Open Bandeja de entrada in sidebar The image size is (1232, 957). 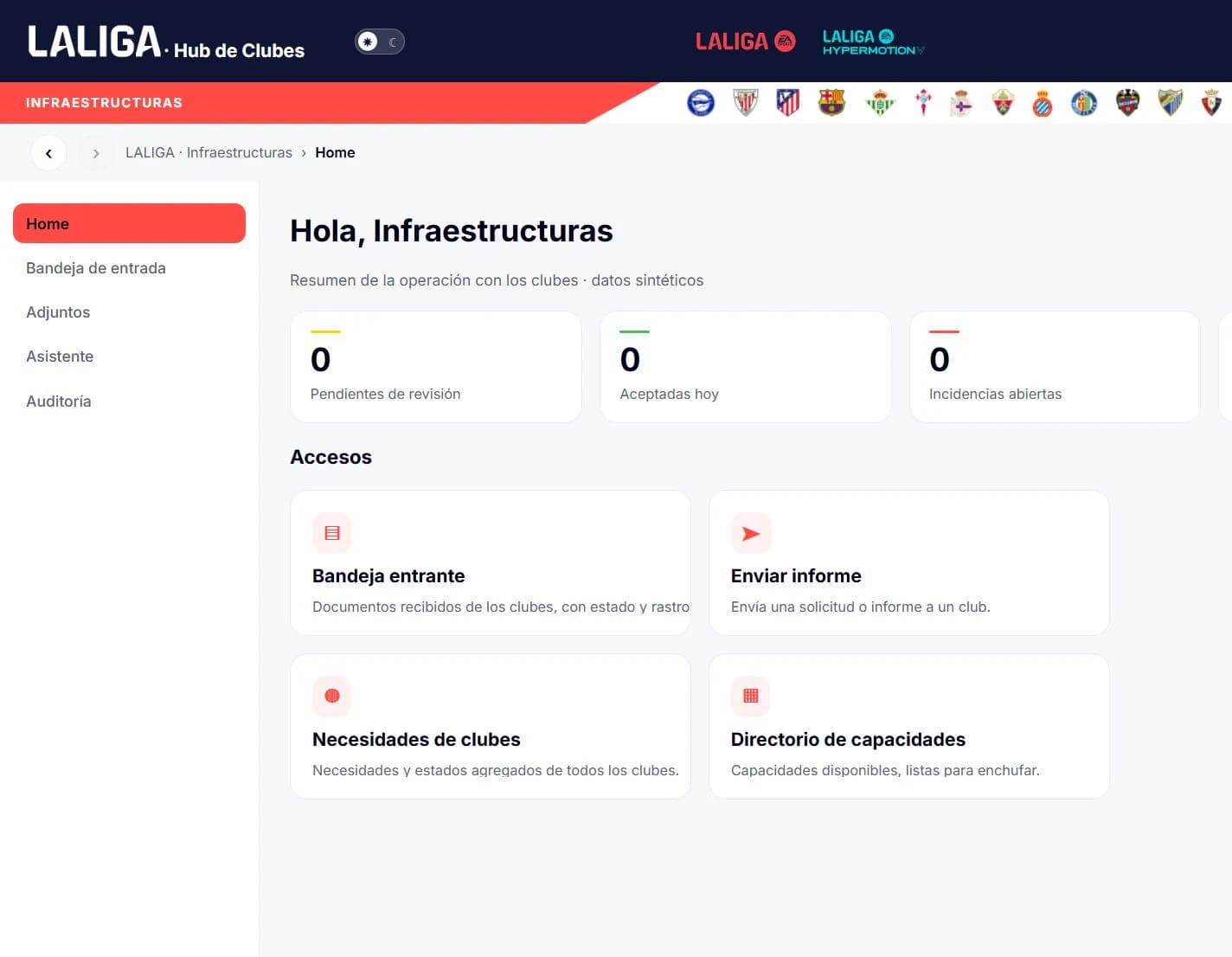tap(129, 268)
